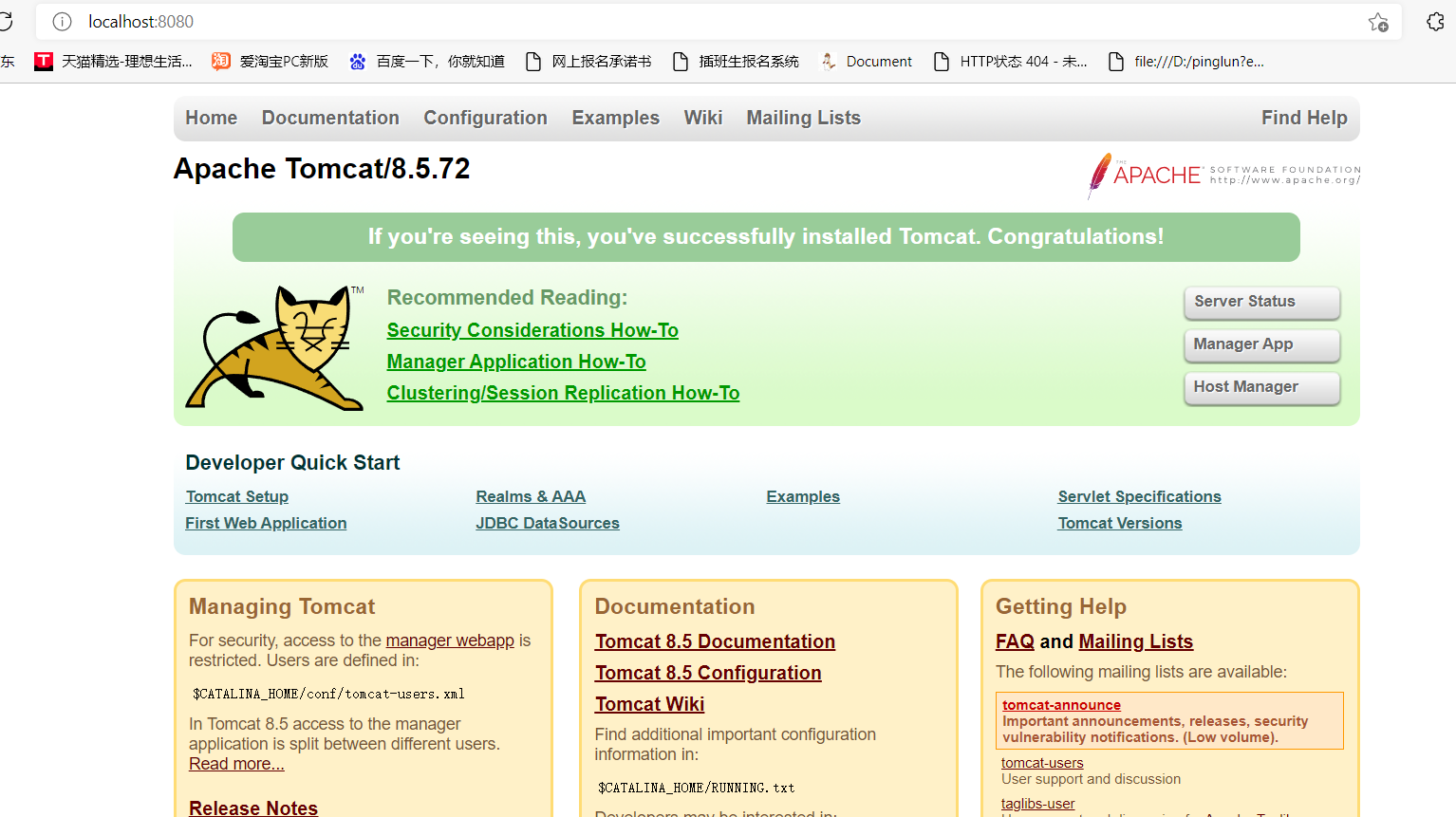Open Examples link under Developer Quick Start
The width and height of the screenshot is (1456, 817).
click(803, 496)
